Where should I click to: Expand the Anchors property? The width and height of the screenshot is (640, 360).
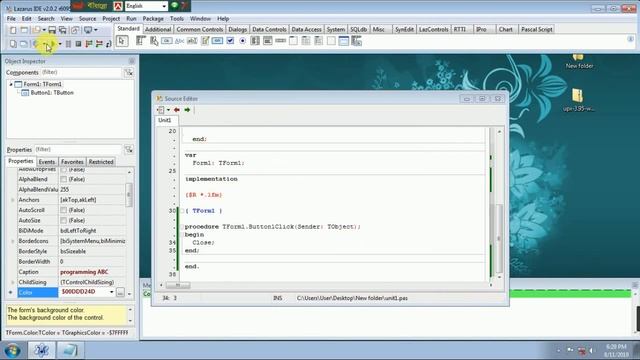pyautogui.click(x=13, y=200)
